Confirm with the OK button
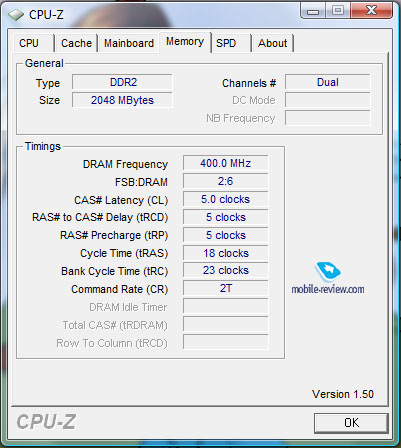This screenshot has width=401, height=448. [x=351, y=423]
